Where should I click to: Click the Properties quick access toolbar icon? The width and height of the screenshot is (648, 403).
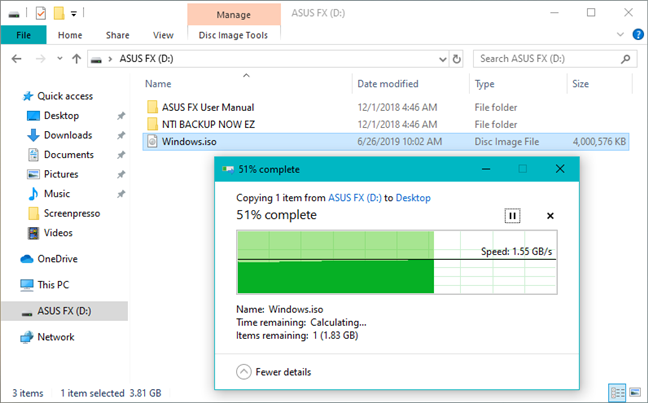click(x=40, y=14)
